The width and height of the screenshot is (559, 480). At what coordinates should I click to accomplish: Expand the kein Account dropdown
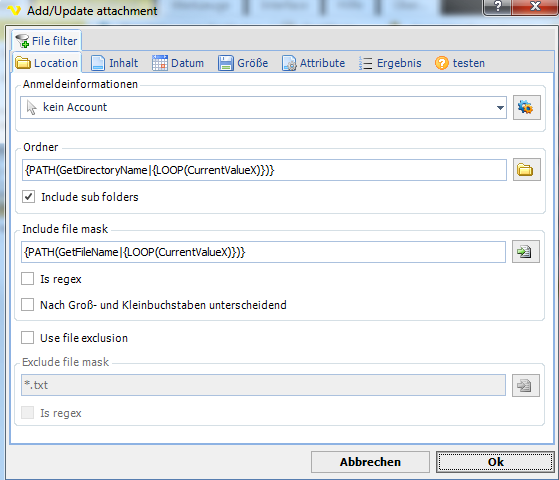(263, 107)
